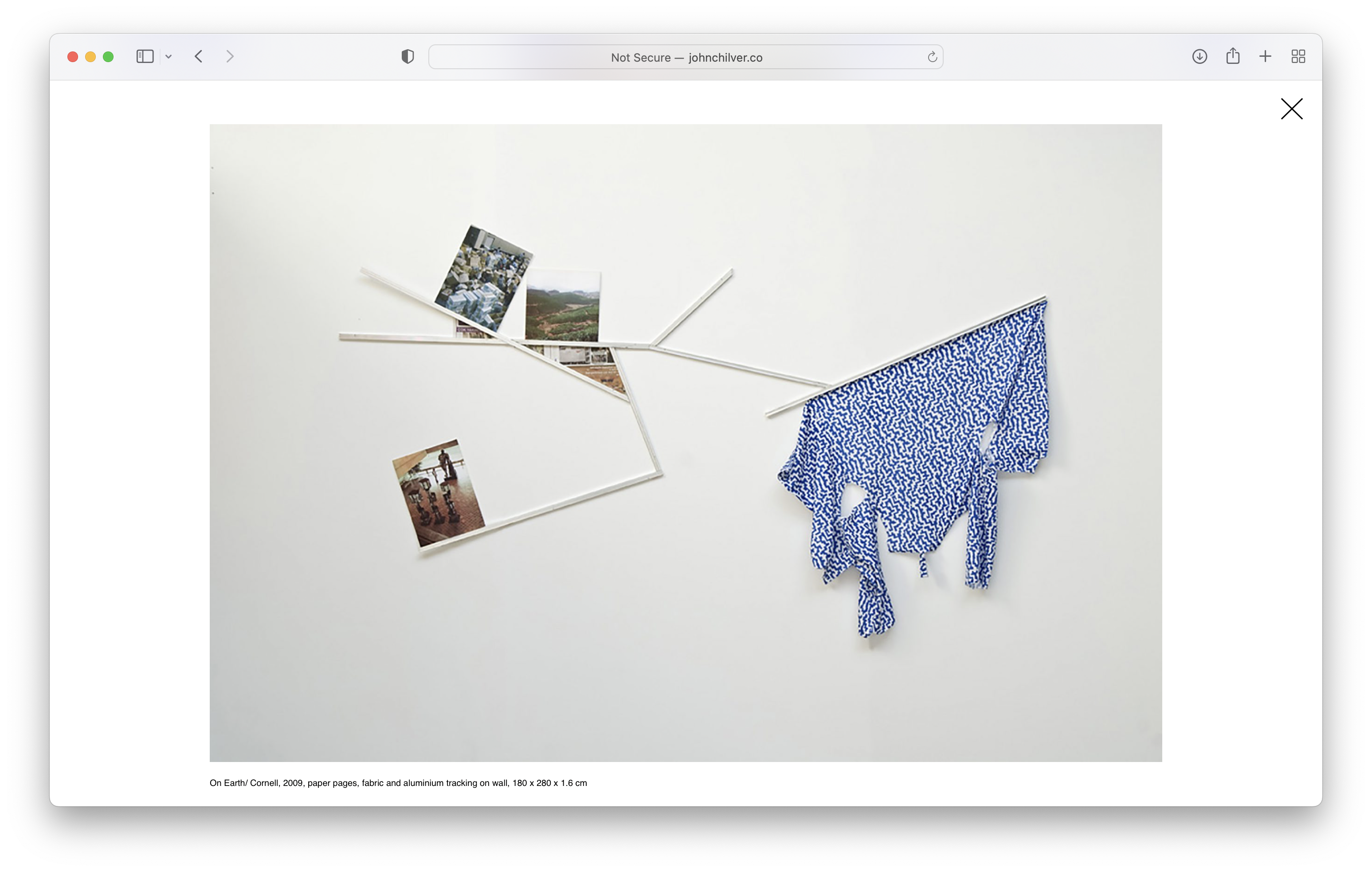
Task: Reload the page with the refresh icon
Action: point(932,57)
